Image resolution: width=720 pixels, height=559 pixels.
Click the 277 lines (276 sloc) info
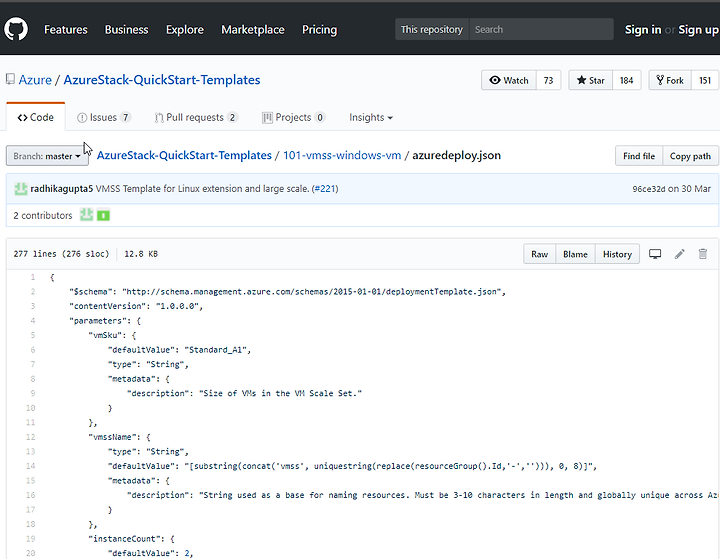coord(61,254)
